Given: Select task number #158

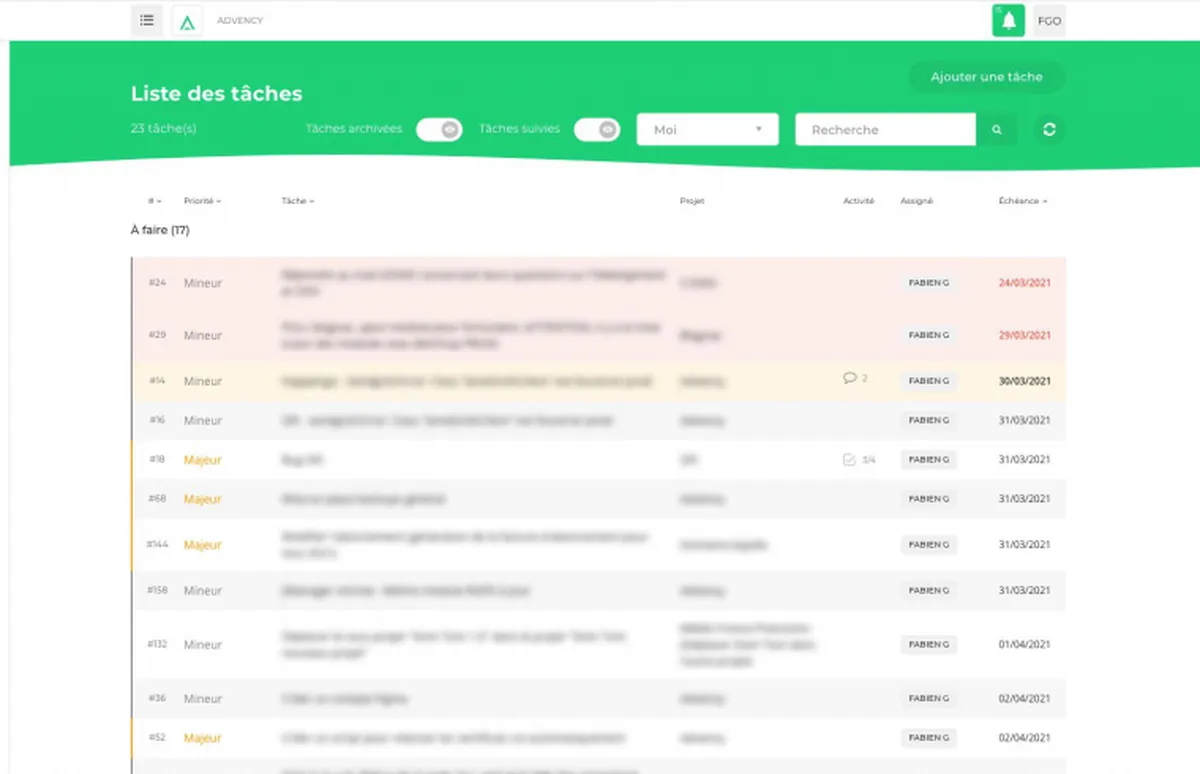Looking at the screenshot, I should pos(157,591).
